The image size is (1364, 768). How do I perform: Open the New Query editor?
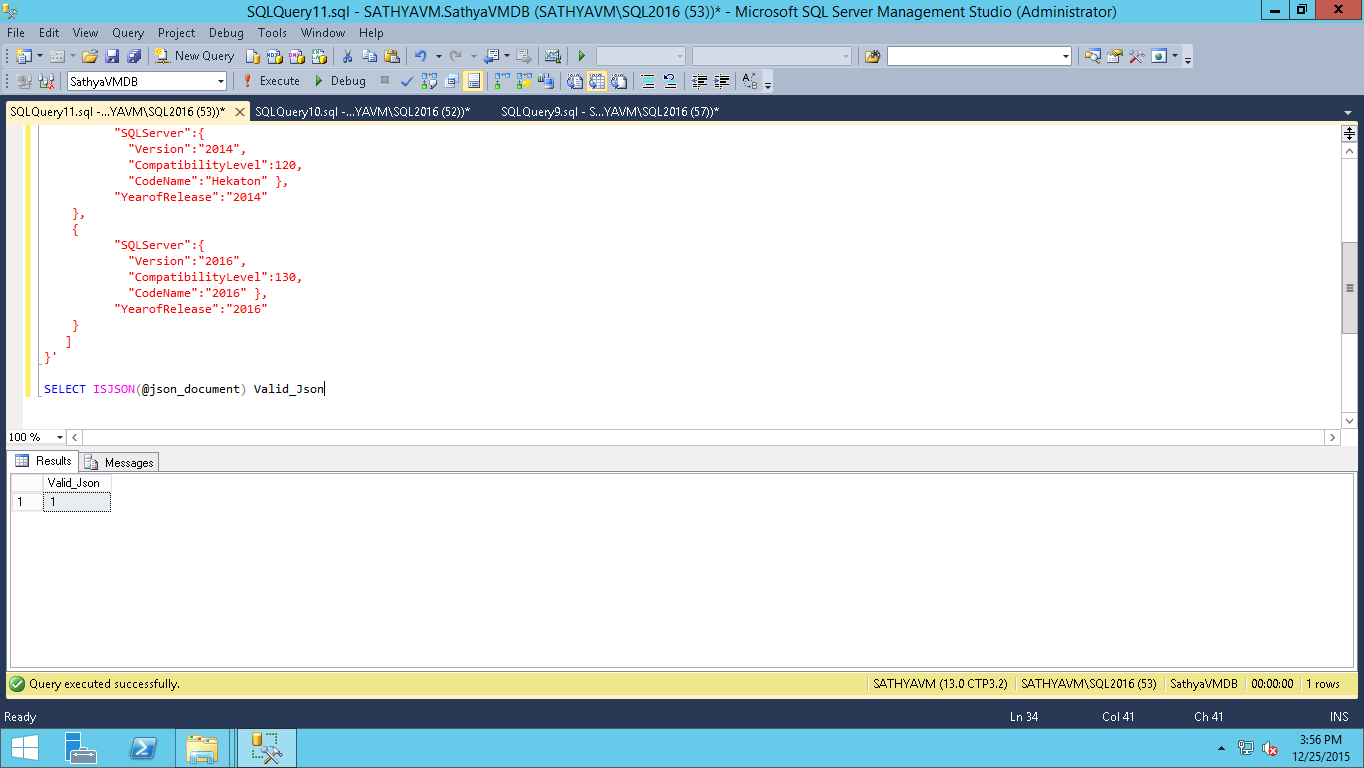(x=194, y=55)
